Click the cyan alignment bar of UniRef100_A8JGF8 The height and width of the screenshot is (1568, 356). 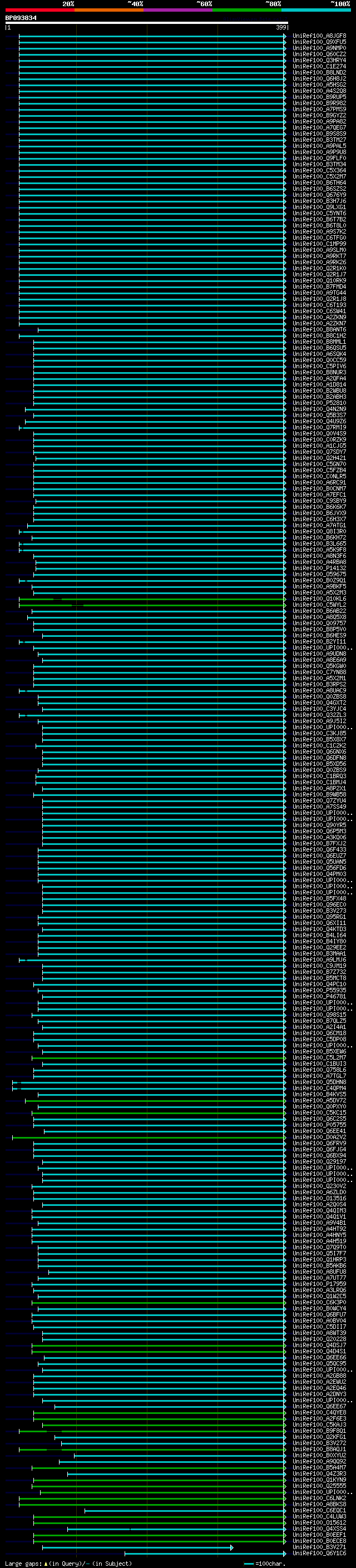click(x=152, y=36)
